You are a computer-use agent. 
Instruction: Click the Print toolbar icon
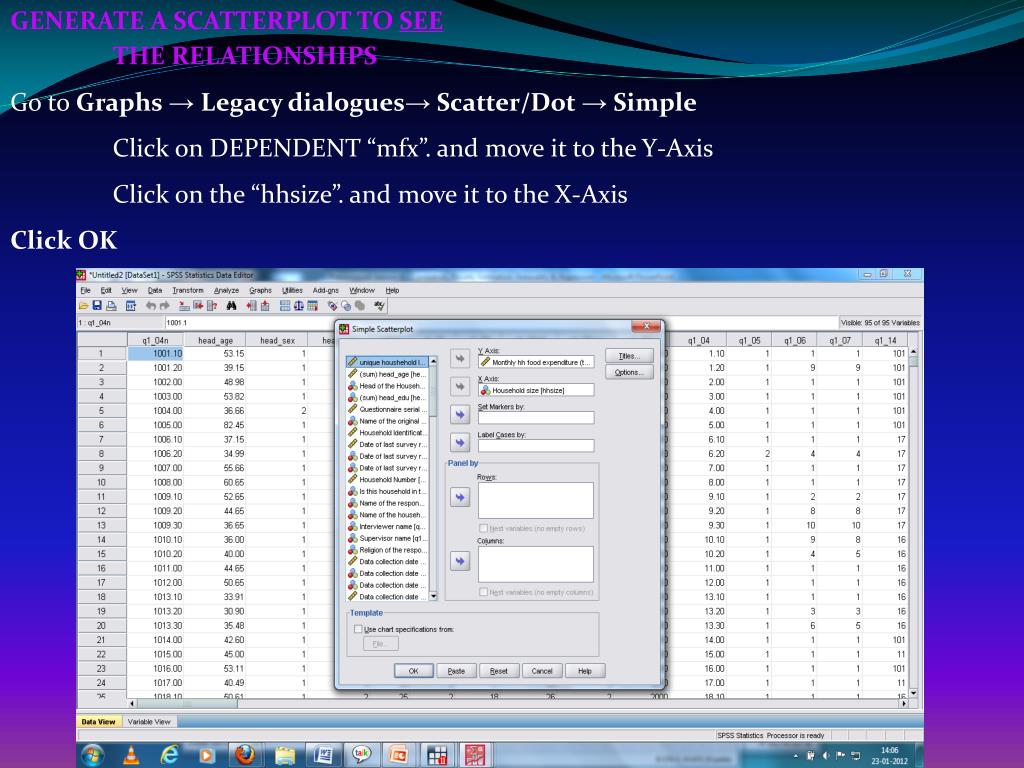pyautogui.click(x=111, y=306)
